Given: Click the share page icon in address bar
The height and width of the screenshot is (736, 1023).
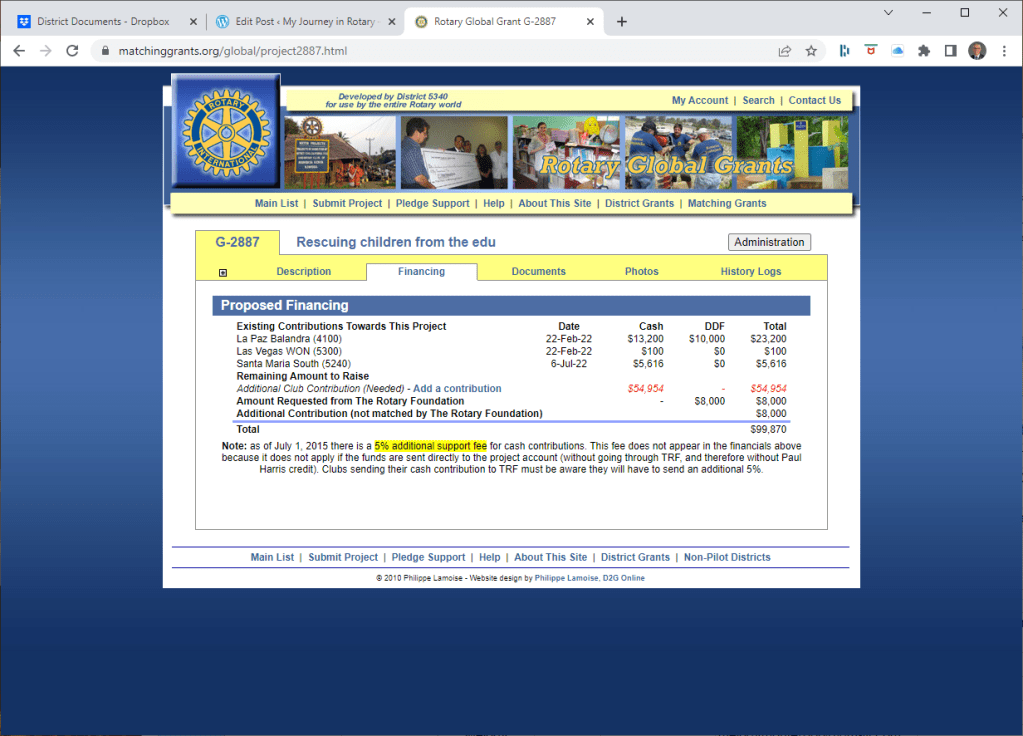Looking at the screenshot, I should click(785, 51).
